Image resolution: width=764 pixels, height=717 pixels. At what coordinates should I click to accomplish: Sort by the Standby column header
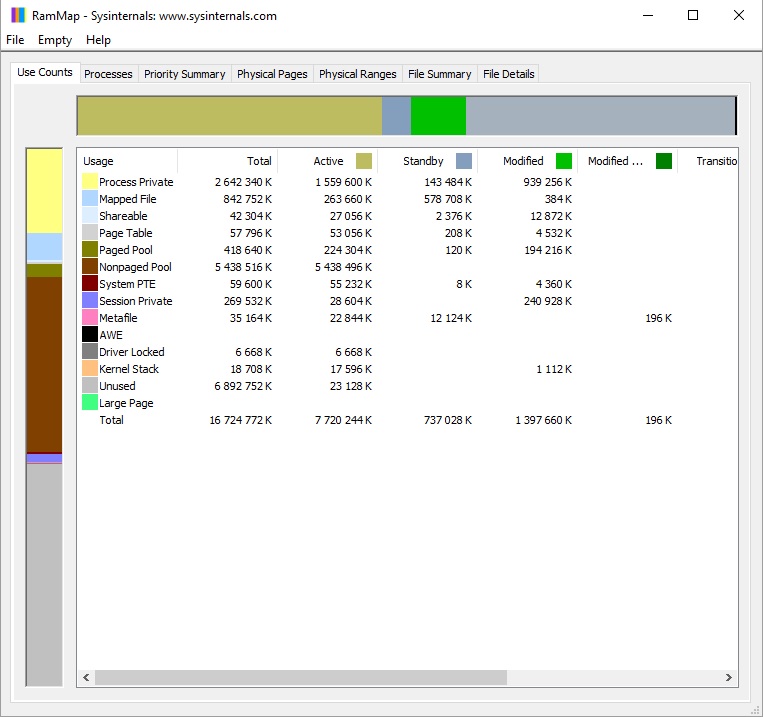pyautogui.click(x=423, y=161)
